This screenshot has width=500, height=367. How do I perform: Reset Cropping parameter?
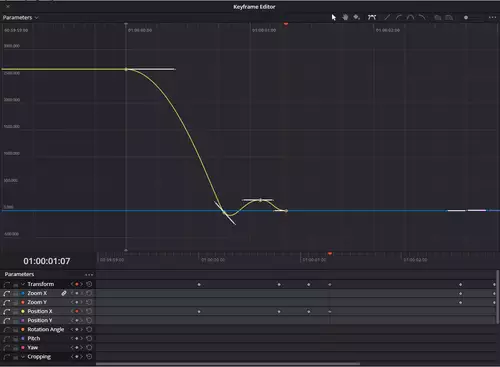[x=89, y=357]
